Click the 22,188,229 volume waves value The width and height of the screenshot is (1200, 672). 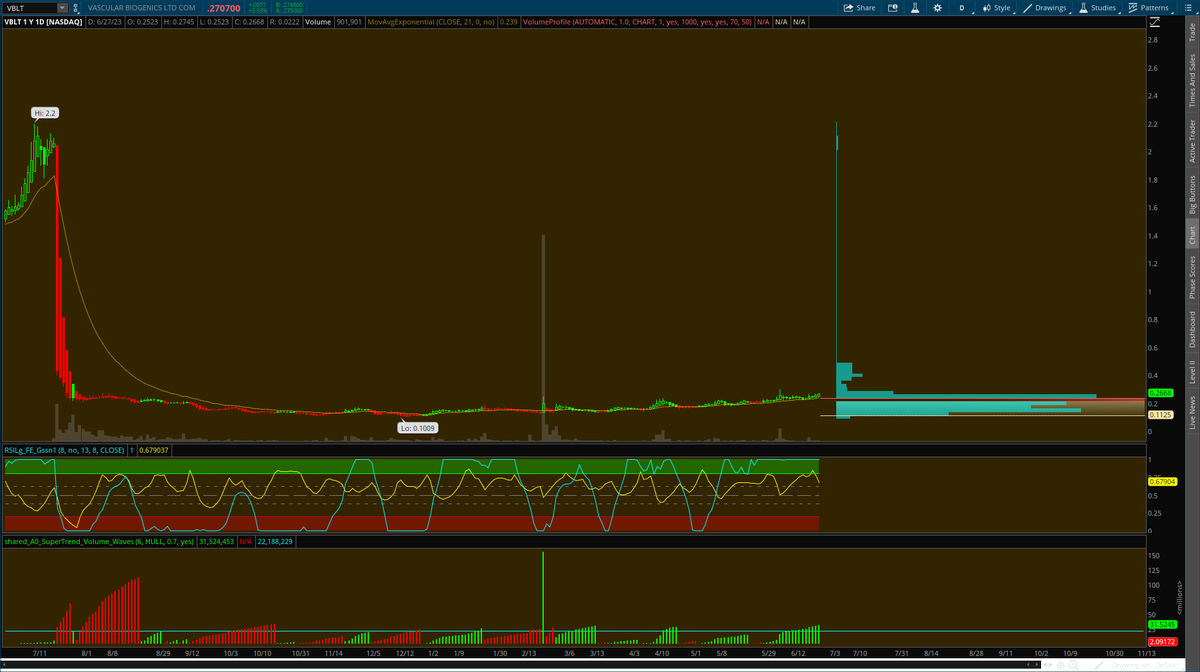[275, 541]
